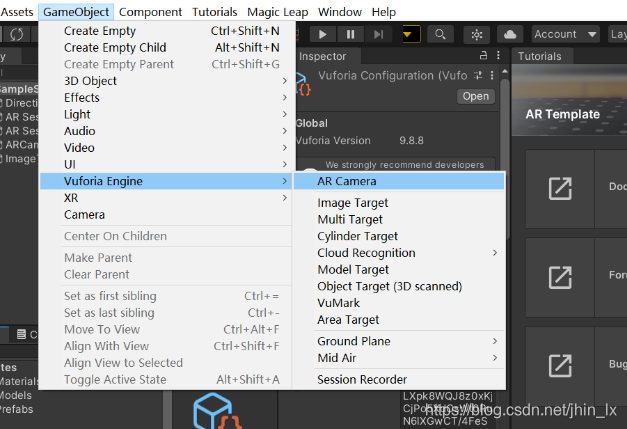Select Create Empty Child menu item
The height and width of the screenshot is (429, 627).
(166, 48)
